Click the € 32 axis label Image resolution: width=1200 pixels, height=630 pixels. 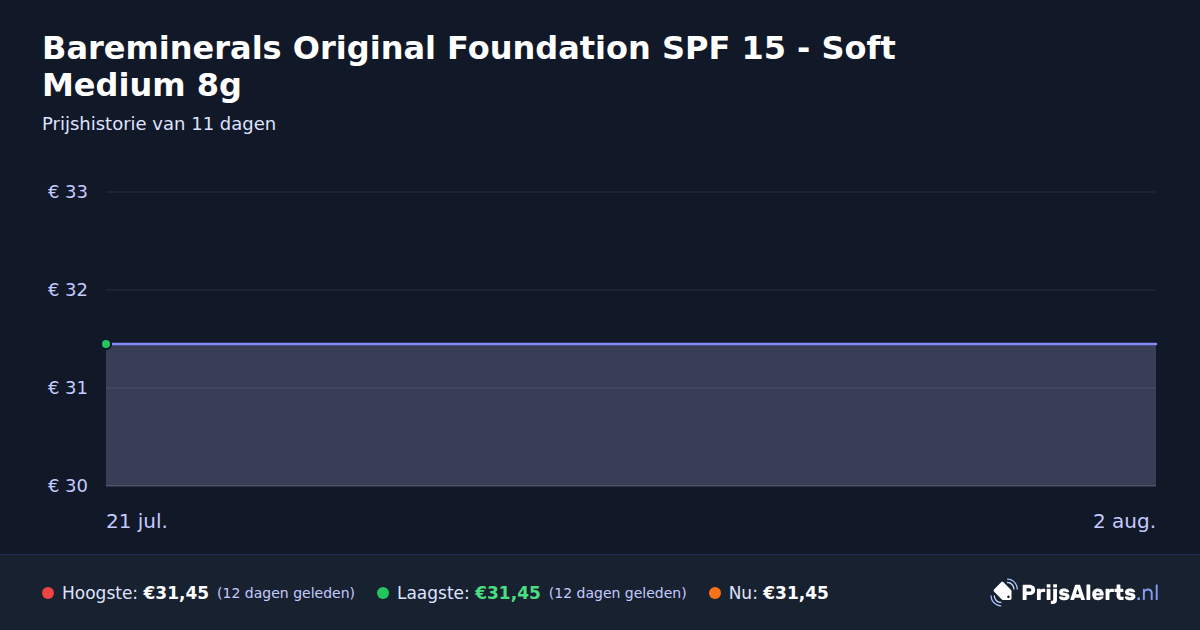(x=68, y=290)
